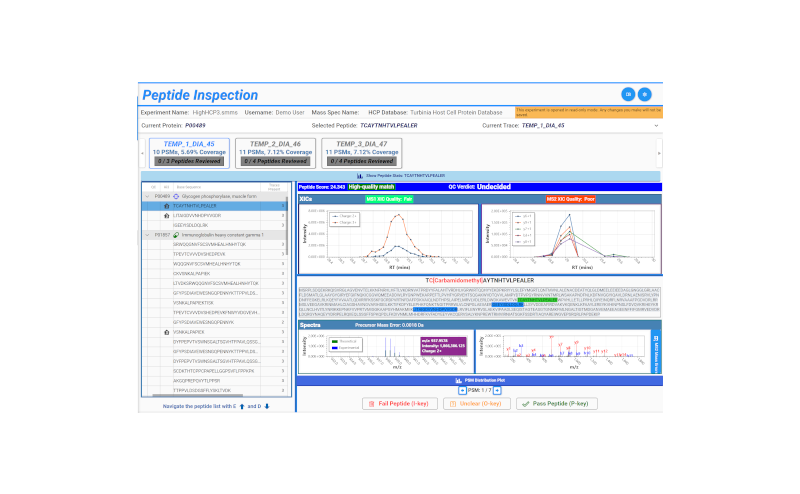Screen dimensions: 800x494
Task: Click the QC round button in header
Action: (x=629, y=94)
